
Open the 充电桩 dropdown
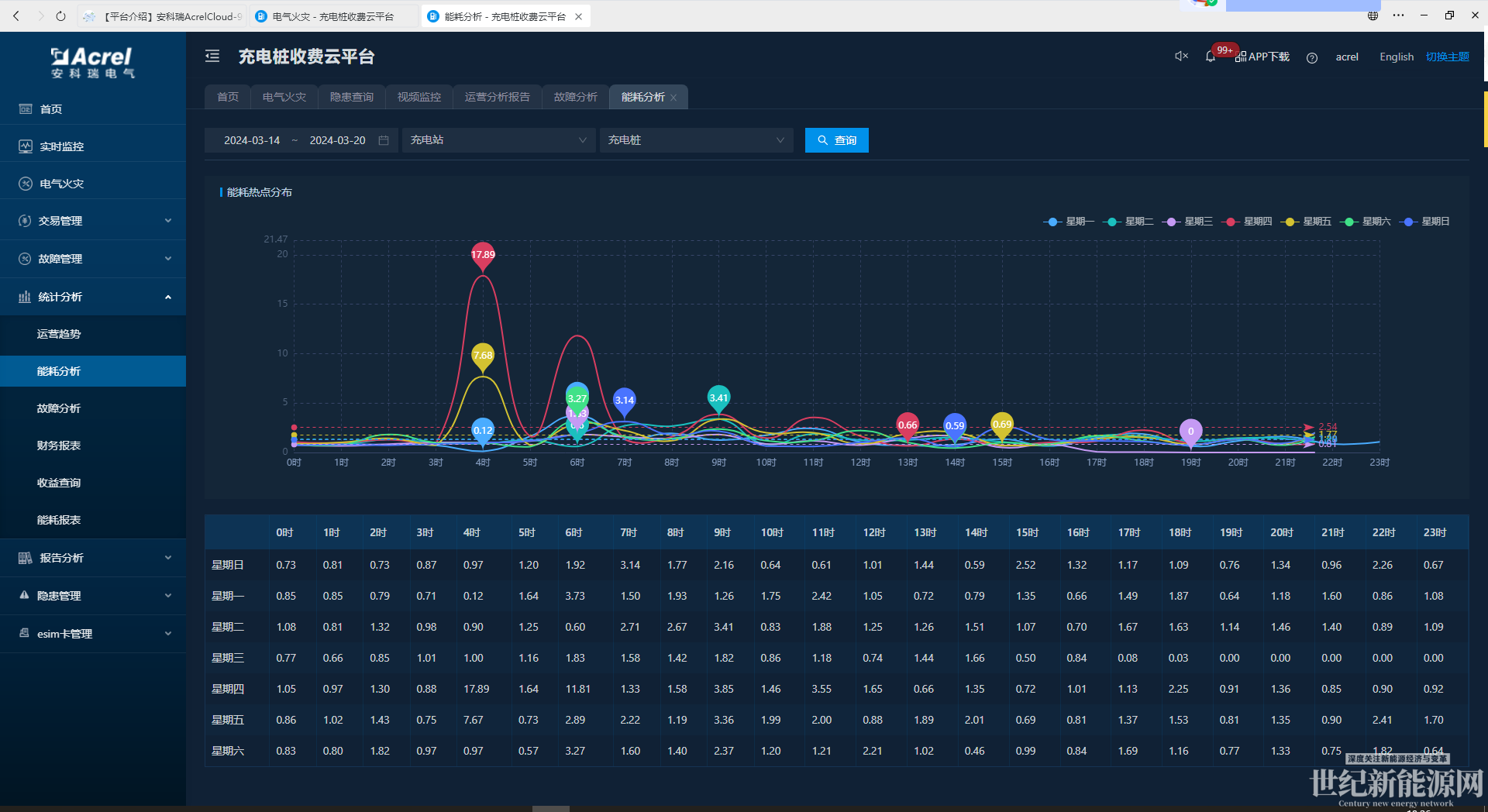coord(695,140)
